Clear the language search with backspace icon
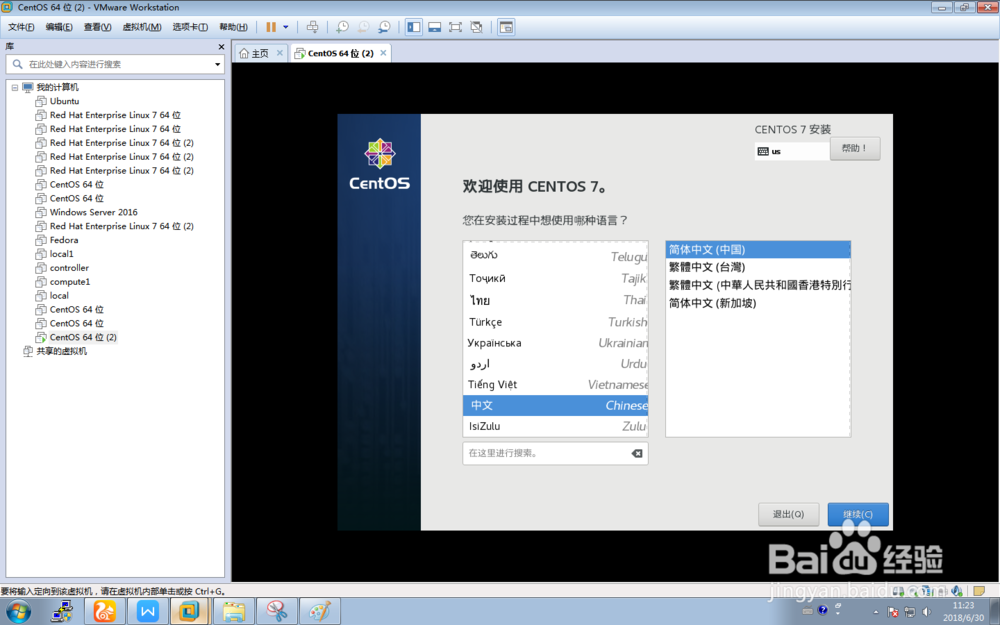Screen dimensions: 1000x625 (636, 453)
